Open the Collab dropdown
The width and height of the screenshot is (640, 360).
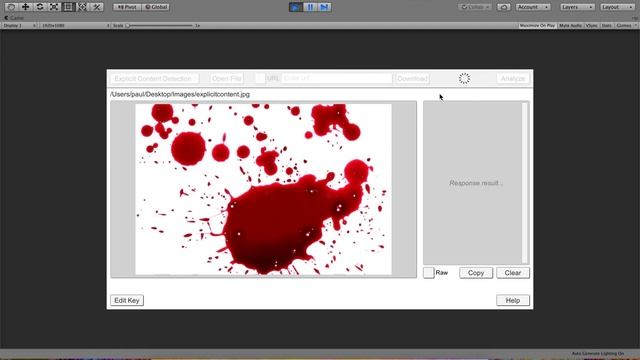pos(475,7)
